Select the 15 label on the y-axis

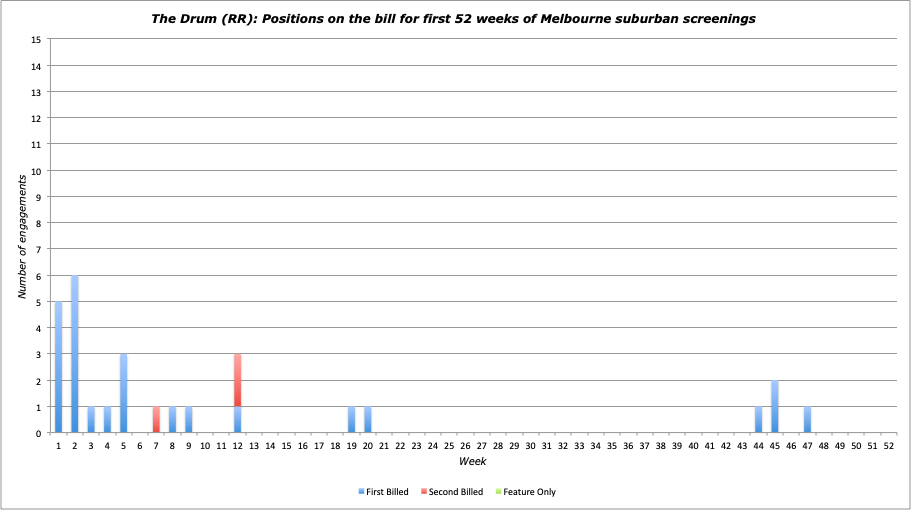click(x=36, y=40)
